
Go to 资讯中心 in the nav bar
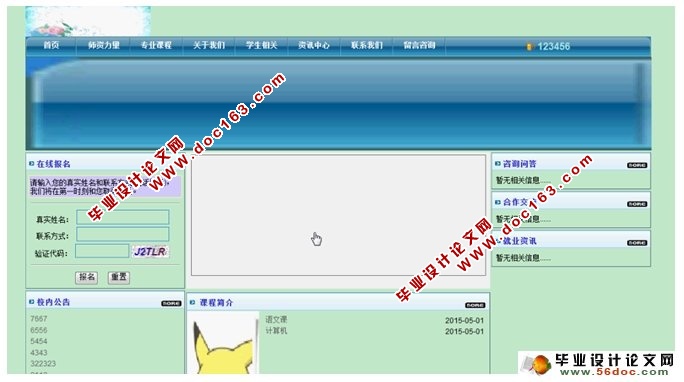tap(314, 45)
